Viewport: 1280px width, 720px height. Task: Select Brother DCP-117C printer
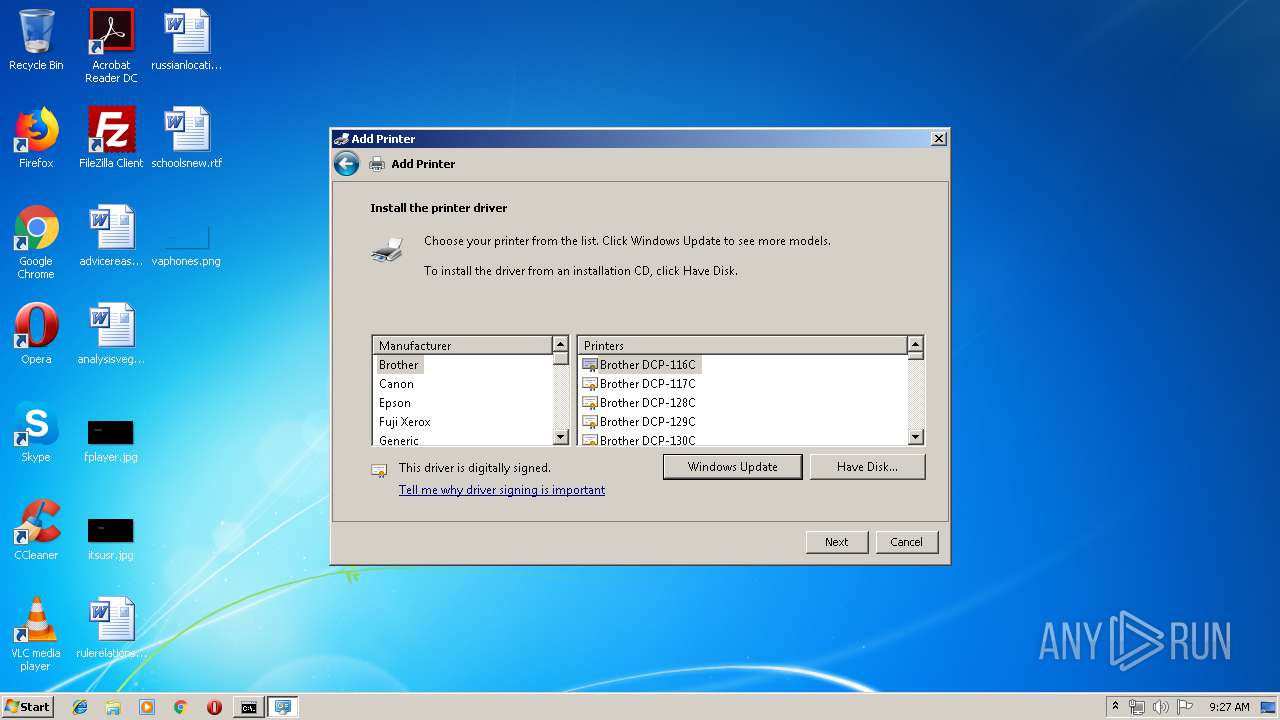pos(639,384)
